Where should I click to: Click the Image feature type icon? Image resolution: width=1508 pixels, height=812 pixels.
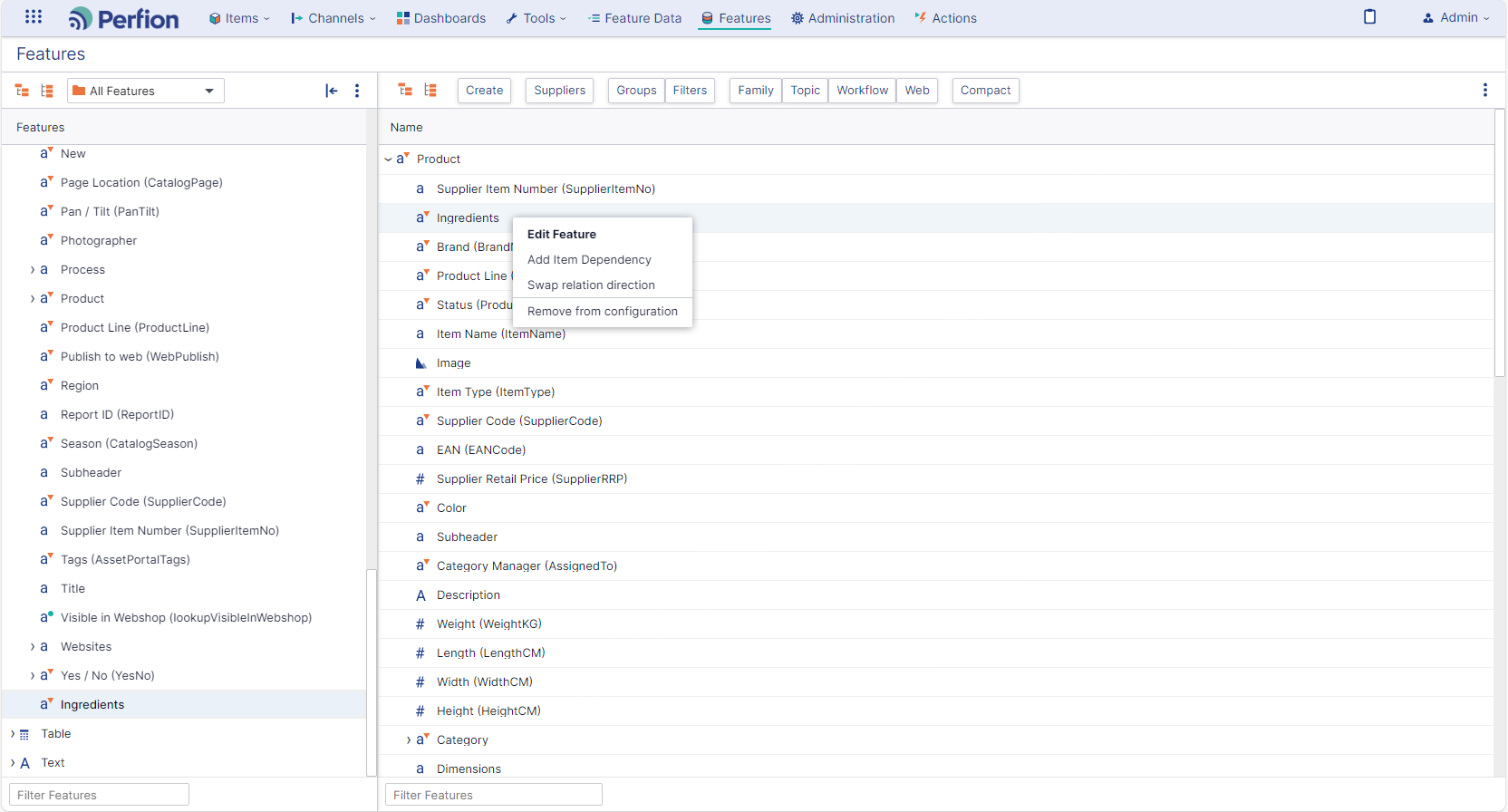coord(420,363)
